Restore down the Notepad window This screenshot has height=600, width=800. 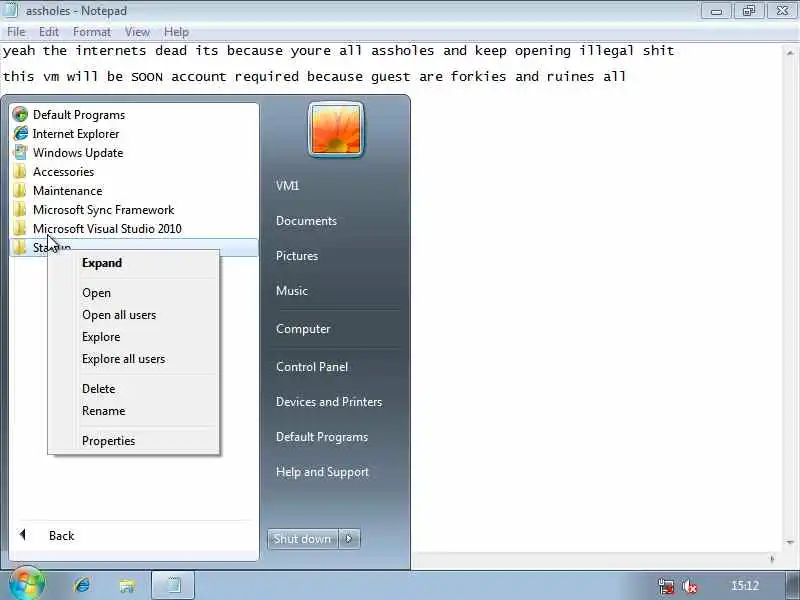[x=748, y=11]
